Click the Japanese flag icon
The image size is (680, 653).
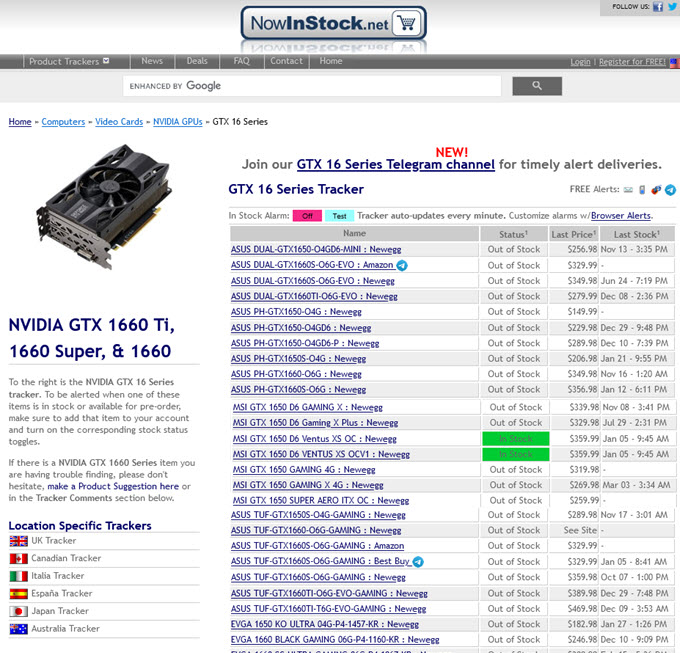coord(19,611)
